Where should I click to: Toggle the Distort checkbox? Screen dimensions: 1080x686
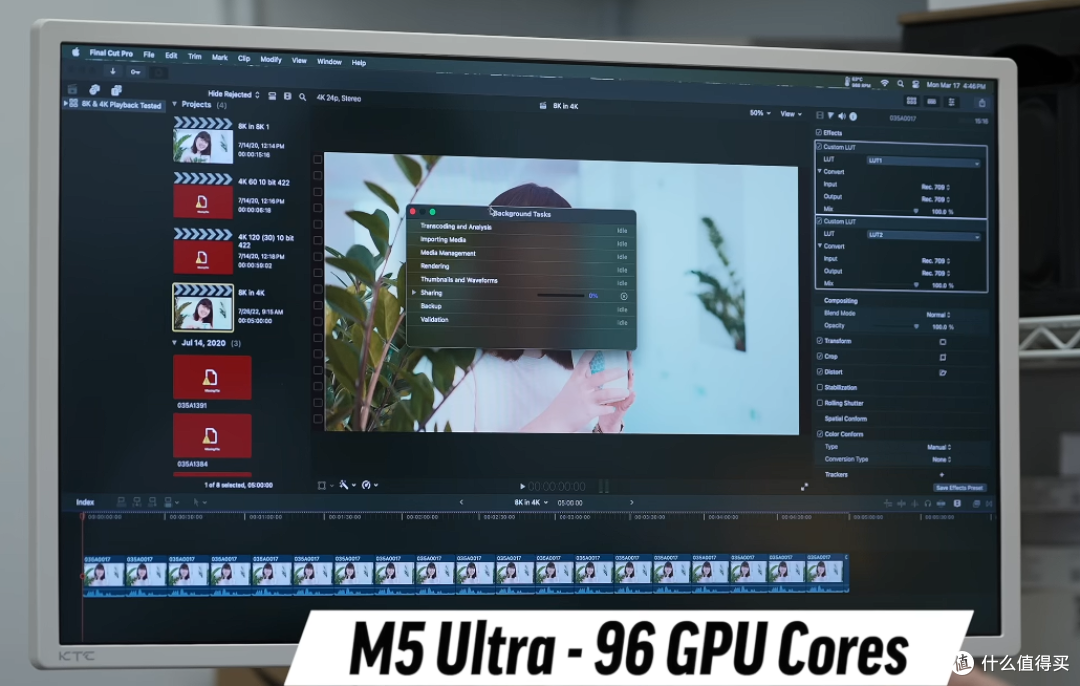click(x=820, y=371)
